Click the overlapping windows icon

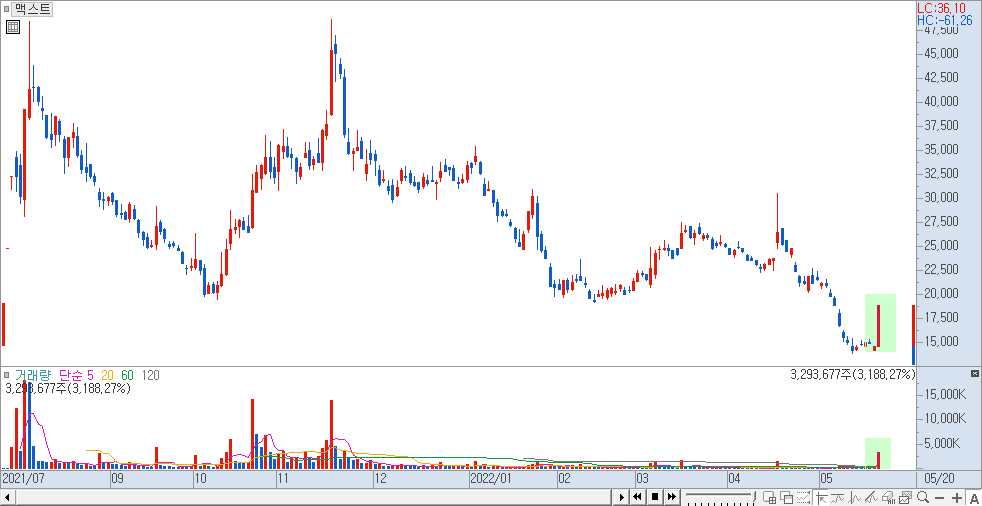coord(787,497)
